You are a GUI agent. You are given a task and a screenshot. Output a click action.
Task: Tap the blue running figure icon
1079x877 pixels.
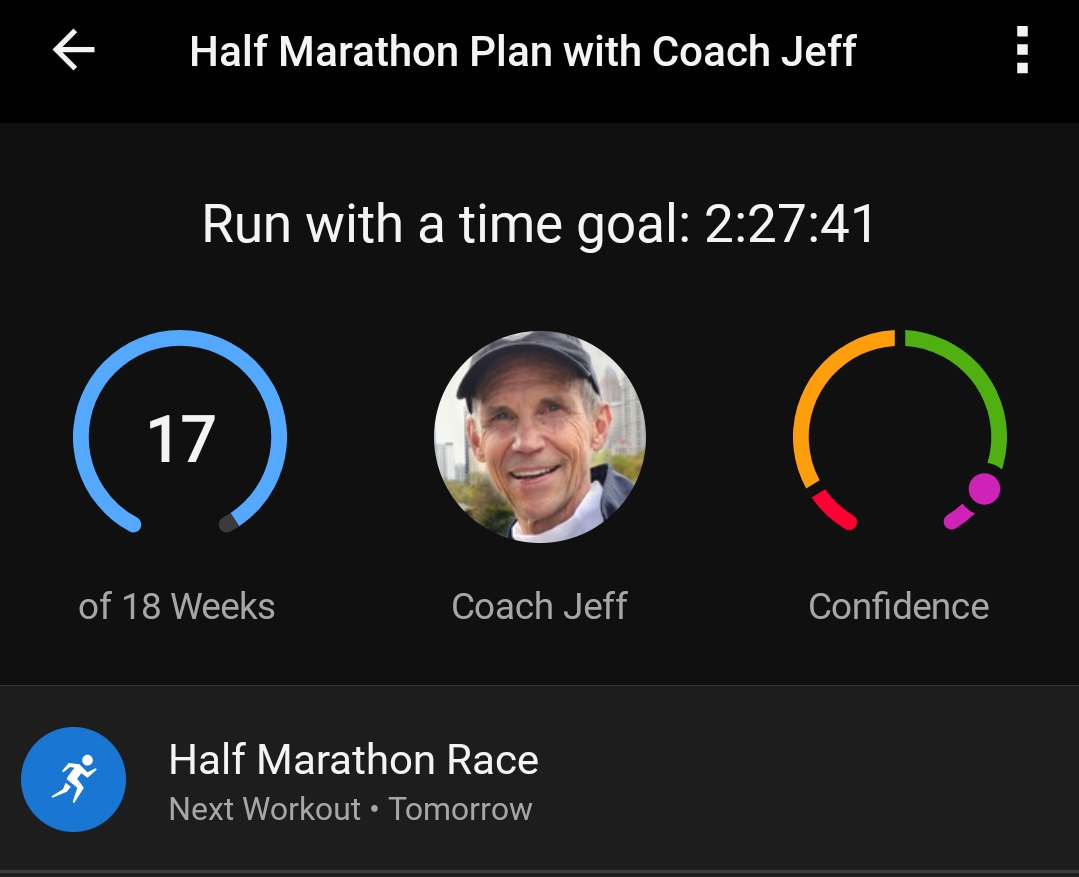[74, 780]
